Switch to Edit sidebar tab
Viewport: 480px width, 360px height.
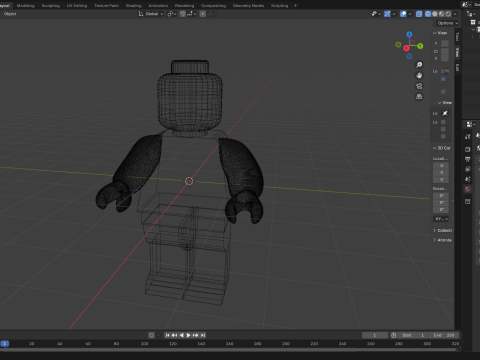tap(457, 68)
